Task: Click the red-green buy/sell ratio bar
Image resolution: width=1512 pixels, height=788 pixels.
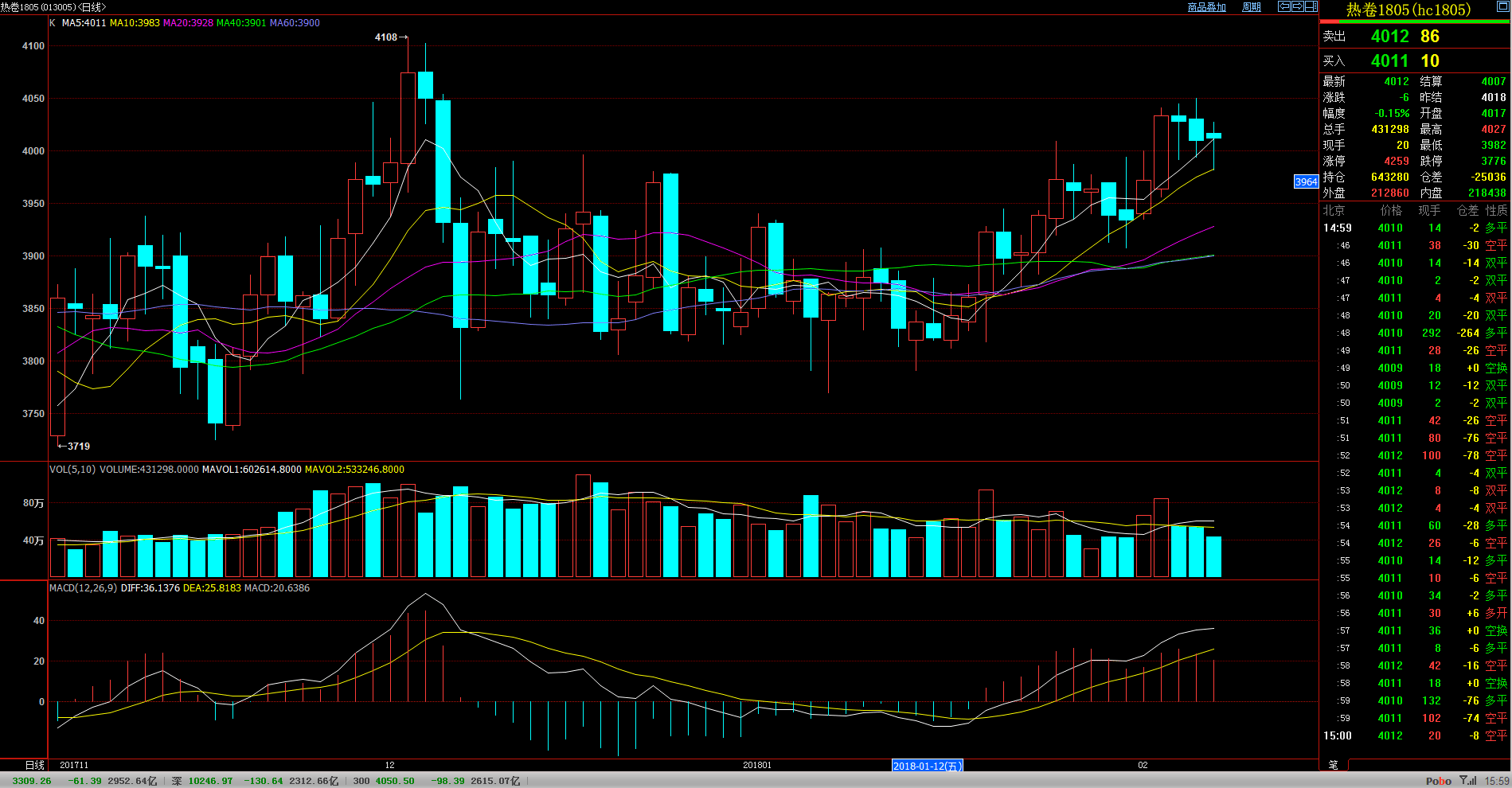Action: coord(1414,21)
